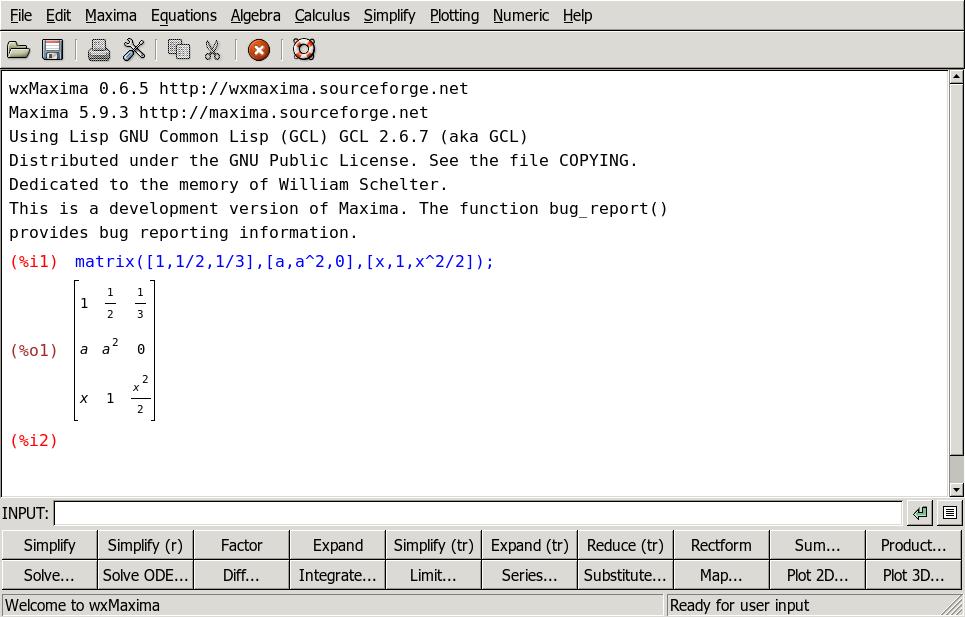Open the Maxima menu
Image resolution: width=965 pixels, height=617 pixels.
(x=110, y=15)
